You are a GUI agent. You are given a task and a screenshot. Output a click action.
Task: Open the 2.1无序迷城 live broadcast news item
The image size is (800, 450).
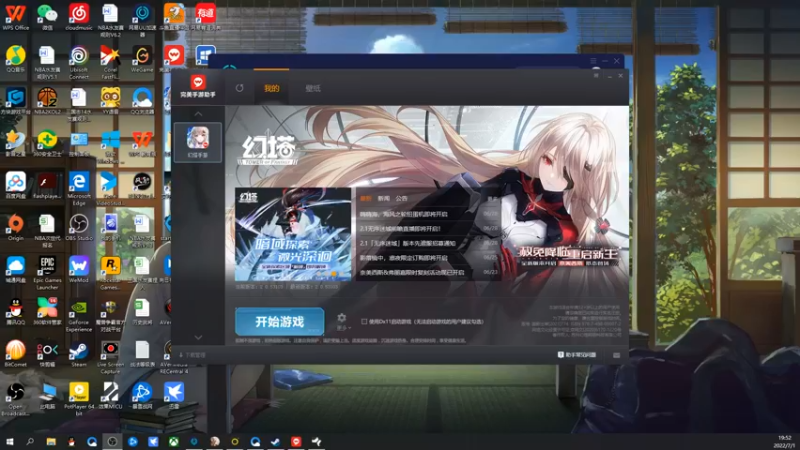click(429, 229)
